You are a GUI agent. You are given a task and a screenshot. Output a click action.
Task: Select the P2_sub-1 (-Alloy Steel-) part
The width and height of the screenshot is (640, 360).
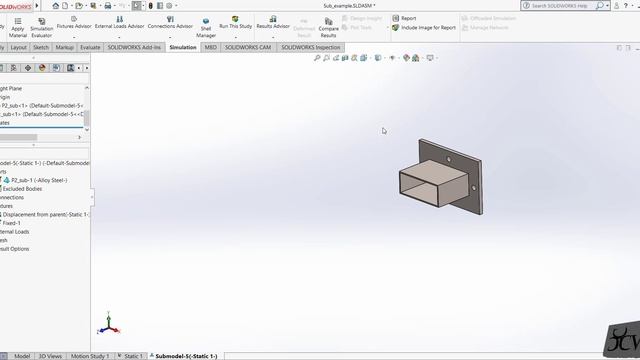pyautogui.click(x=35, y=180)
